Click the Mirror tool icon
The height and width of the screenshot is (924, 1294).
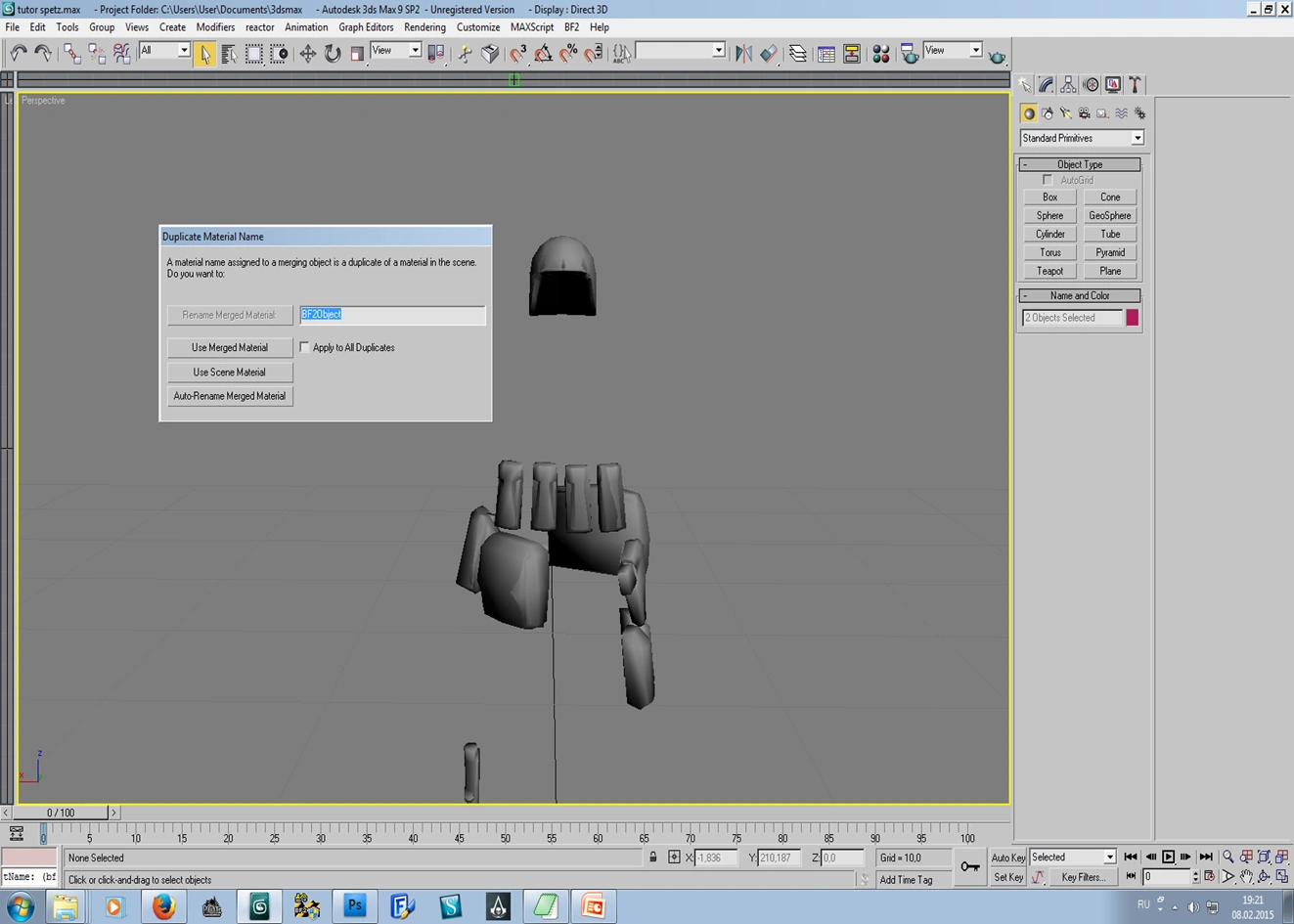click(743, 54)
